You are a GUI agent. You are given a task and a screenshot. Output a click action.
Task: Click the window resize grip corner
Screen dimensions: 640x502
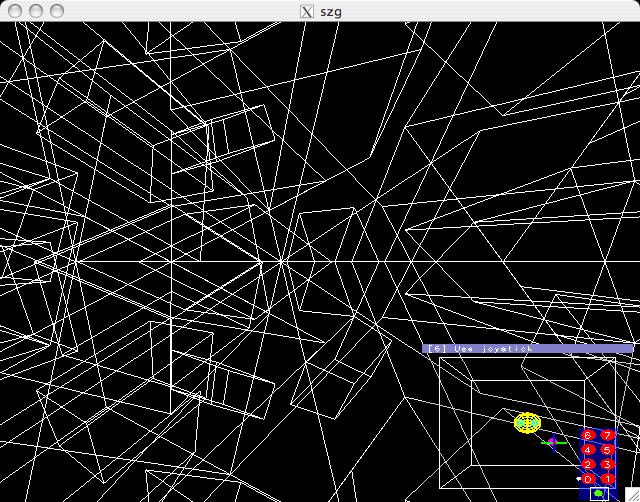(632, 494)
